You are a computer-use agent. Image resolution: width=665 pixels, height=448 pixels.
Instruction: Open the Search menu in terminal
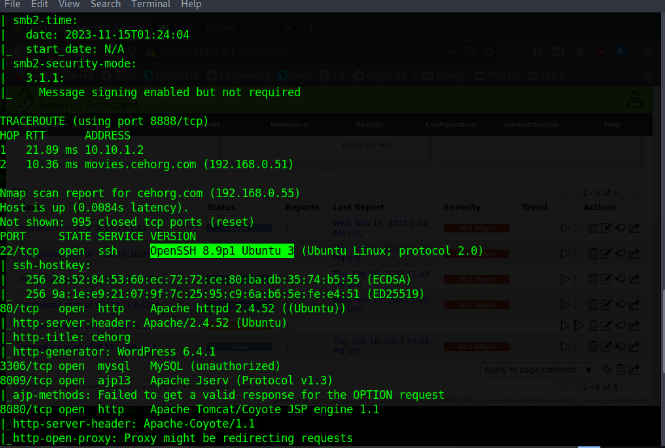[105, 4]
